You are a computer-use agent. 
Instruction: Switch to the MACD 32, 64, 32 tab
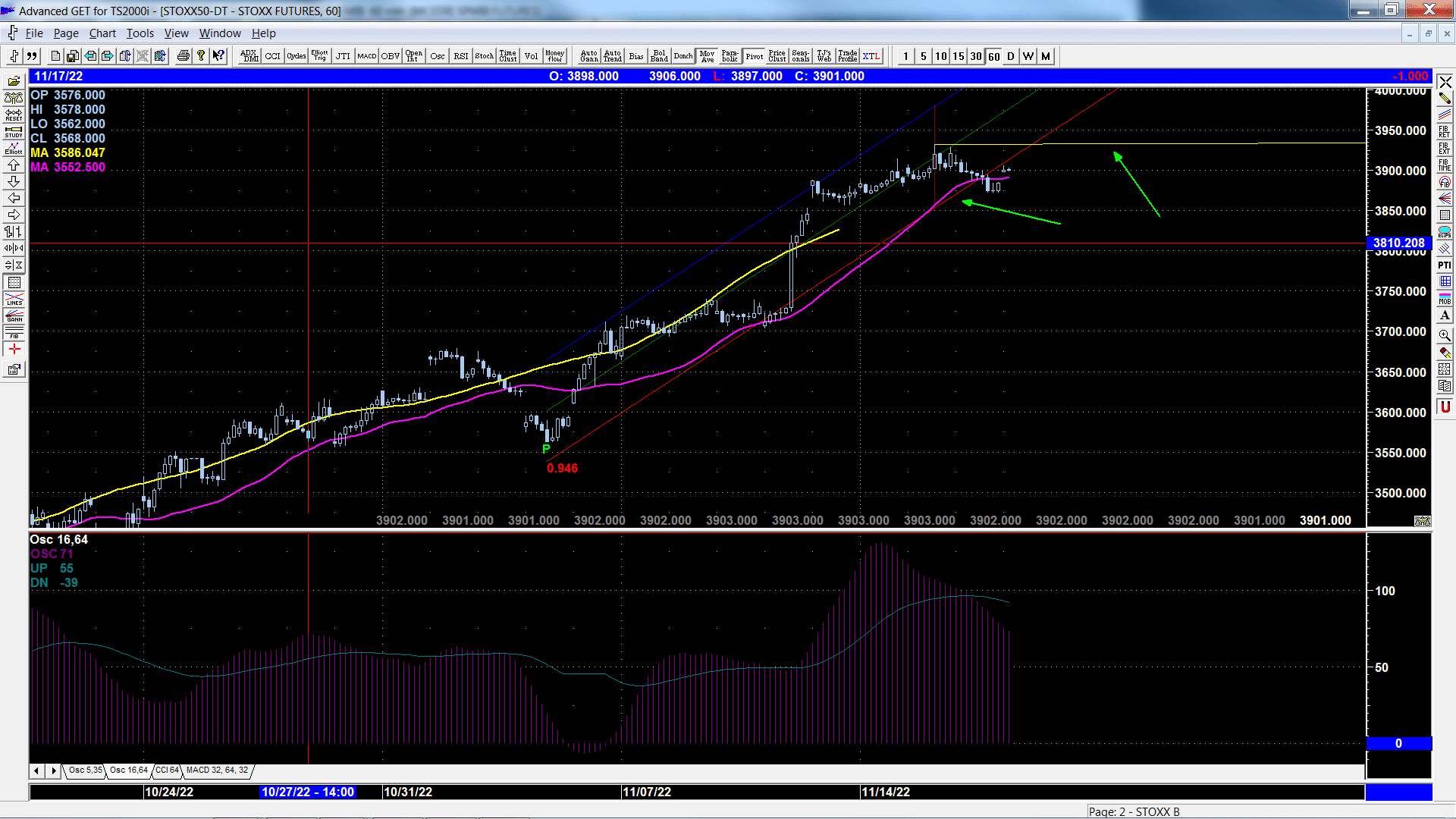(x=218, y=770)
